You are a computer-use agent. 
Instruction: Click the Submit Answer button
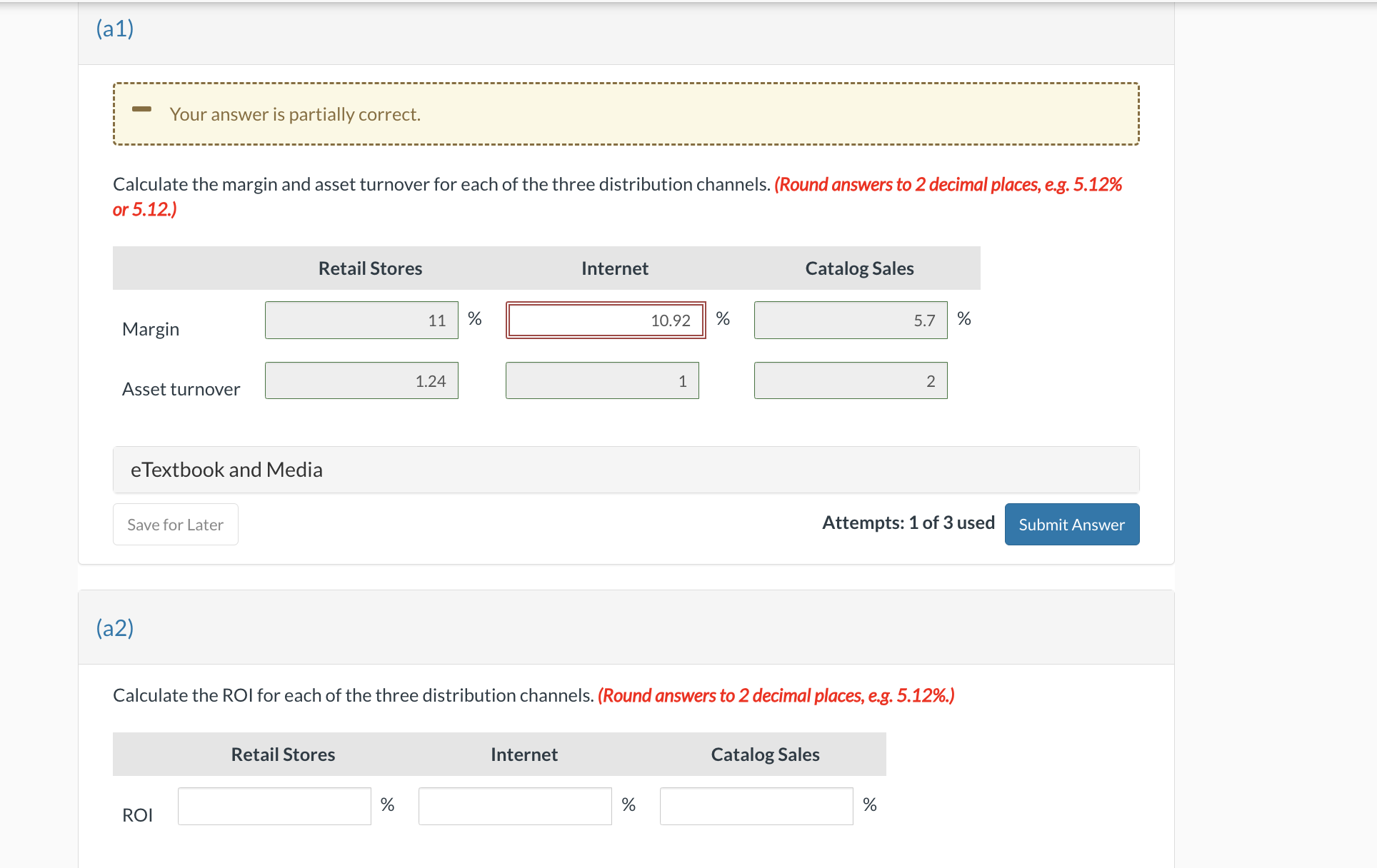coord(1071,525)
